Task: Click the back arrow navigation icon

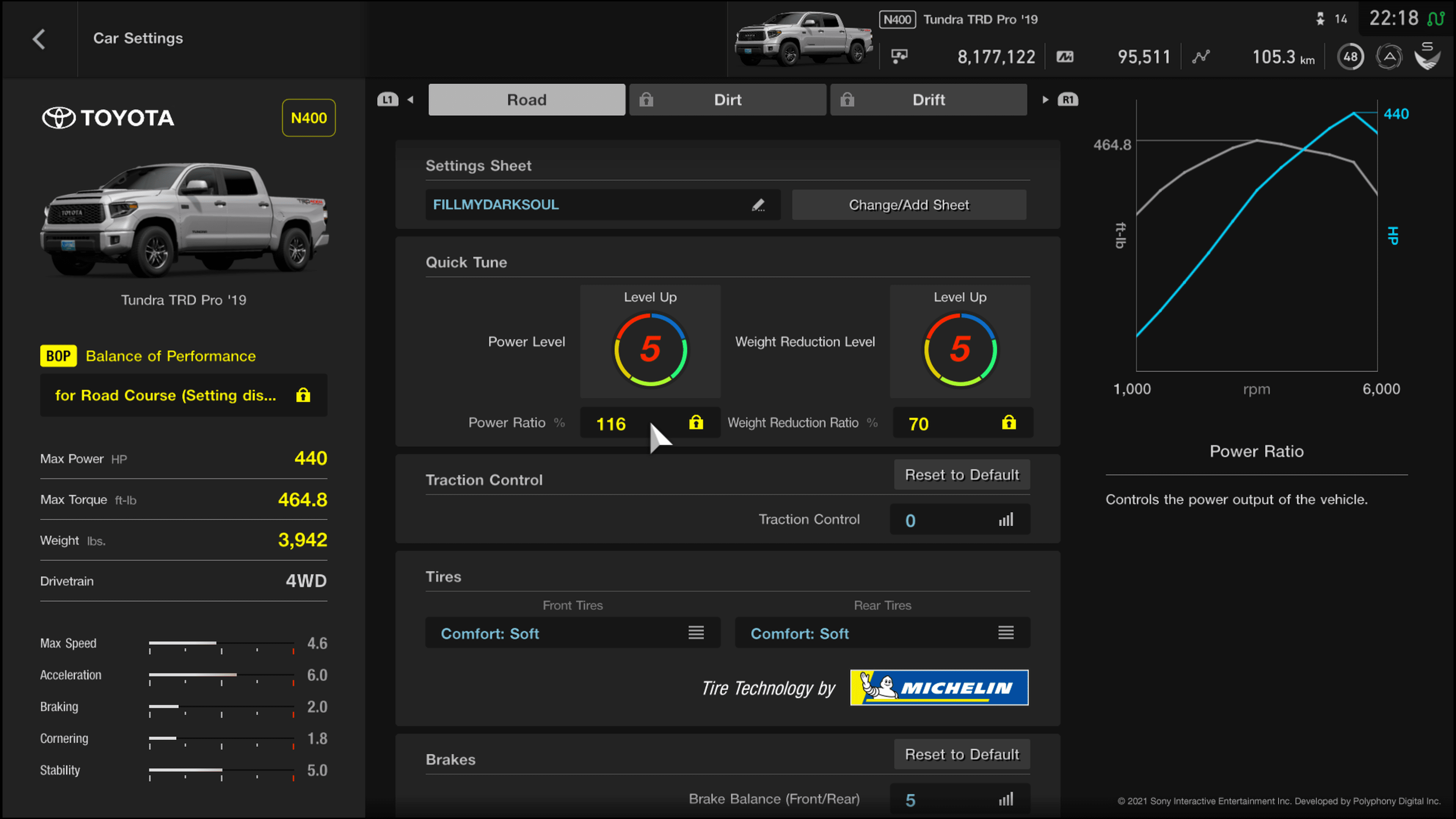Action: coord(37,38)
